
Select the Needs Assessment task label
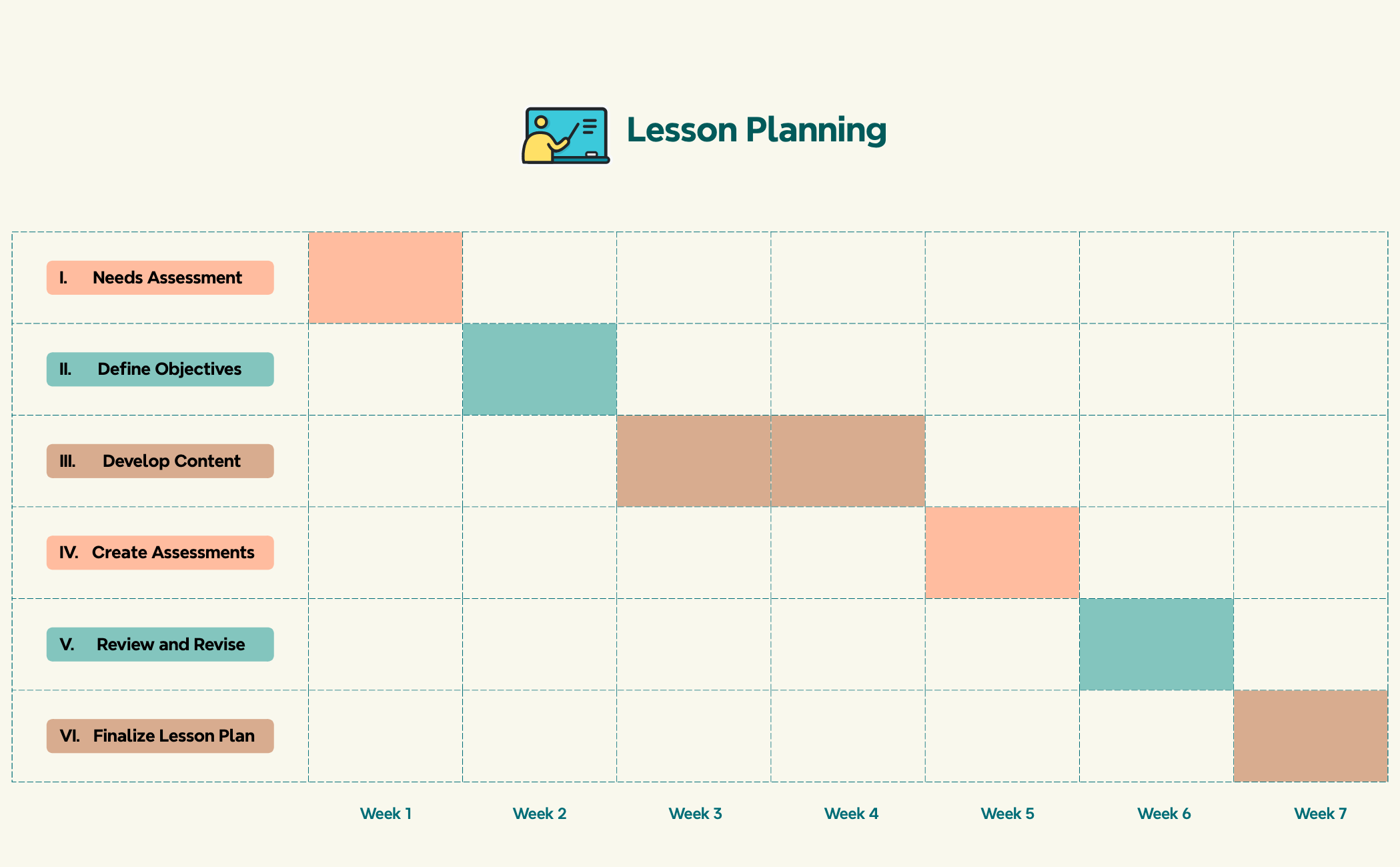160,277
